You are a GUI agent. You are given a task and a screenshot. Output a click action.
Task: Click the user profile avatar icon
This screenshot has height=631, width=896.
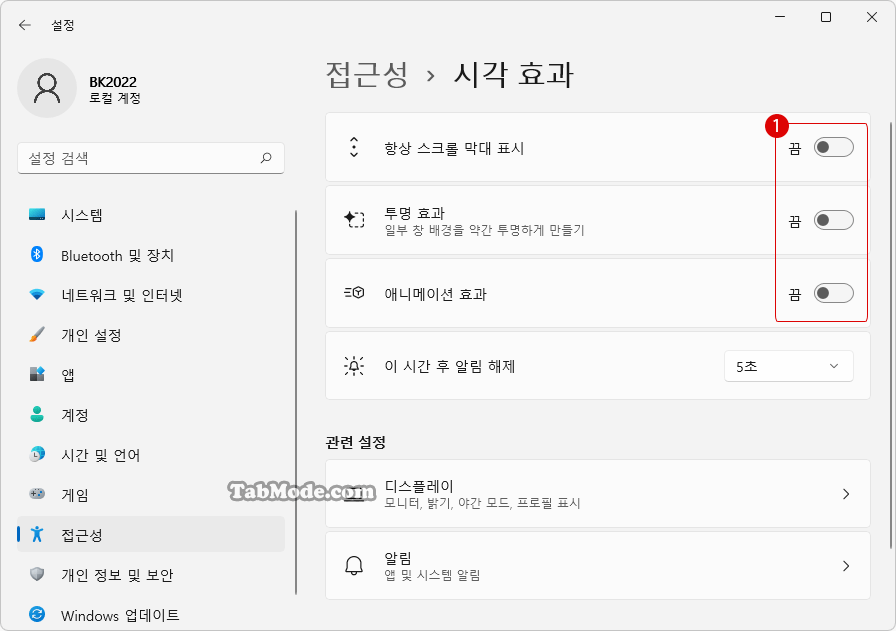coord(47,88)
